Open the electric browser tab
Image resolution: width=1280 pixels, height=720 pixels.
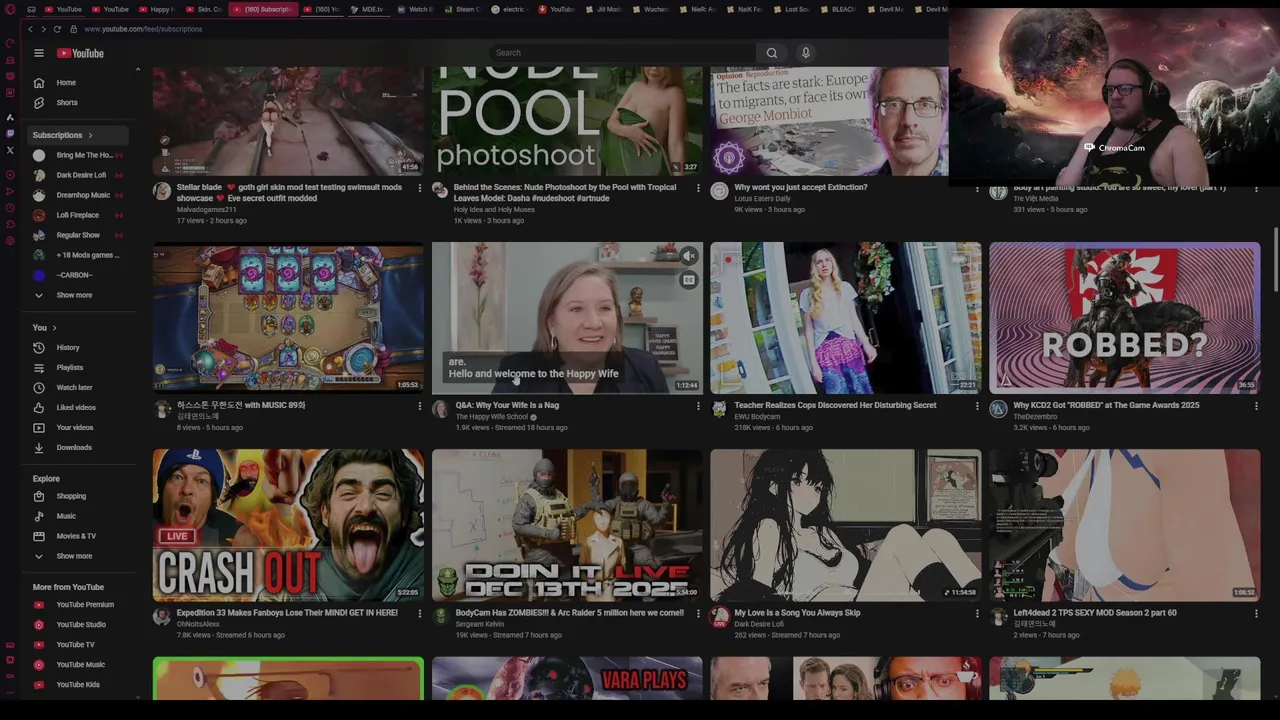[x=510, y=9]
